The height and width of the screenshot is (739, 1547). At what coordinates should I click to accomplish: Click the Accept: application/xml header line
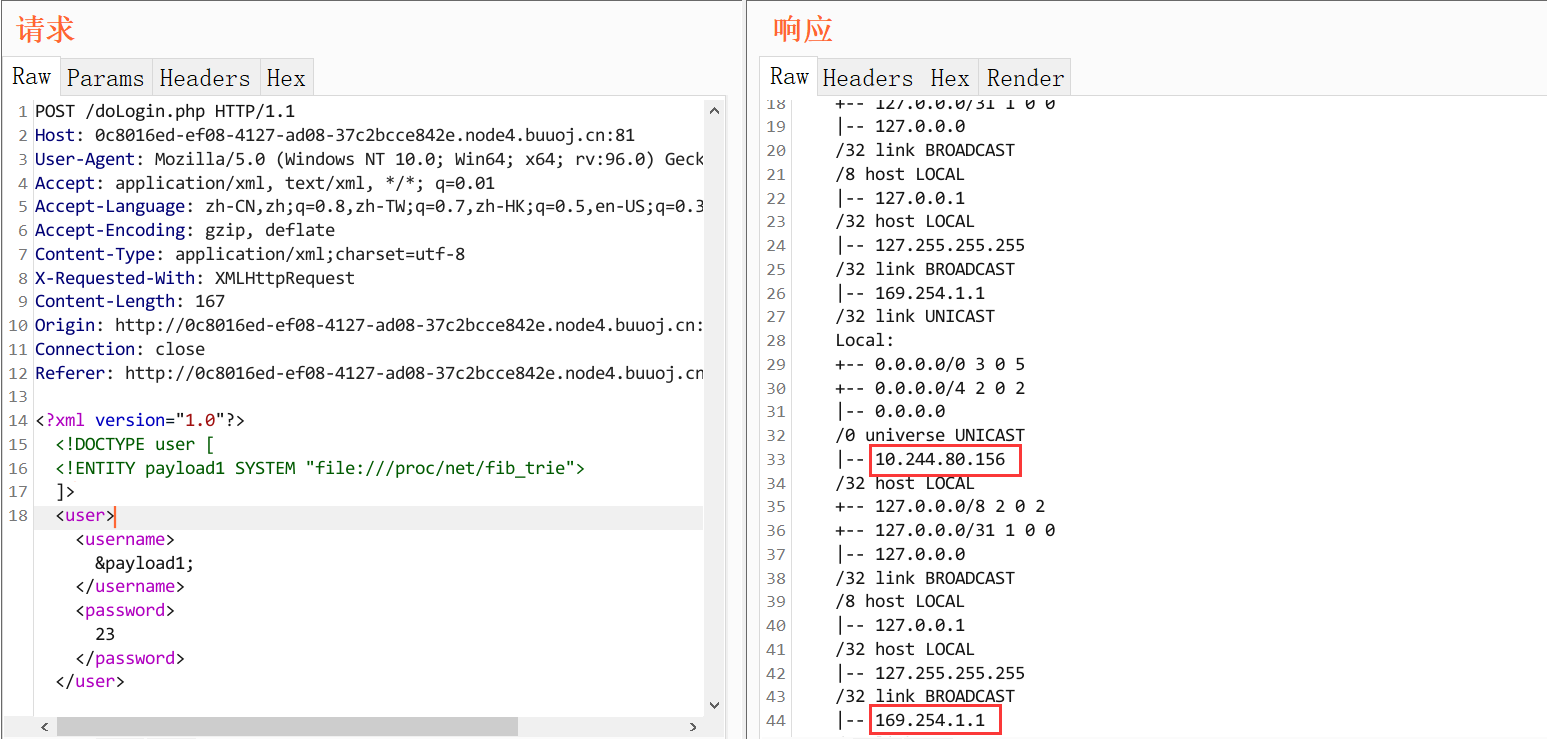point(265,183)
